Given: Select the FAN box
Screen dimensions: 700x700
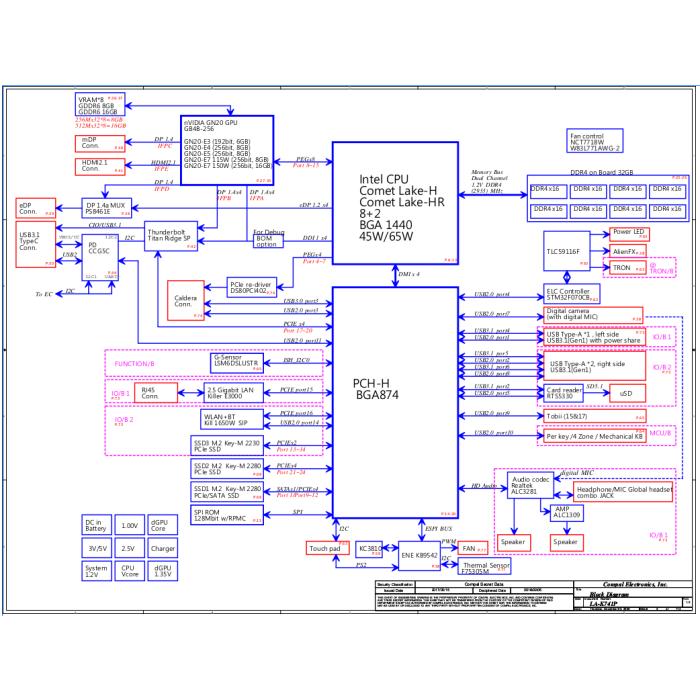Looking at the screenshot, I should tap(473, 548).
